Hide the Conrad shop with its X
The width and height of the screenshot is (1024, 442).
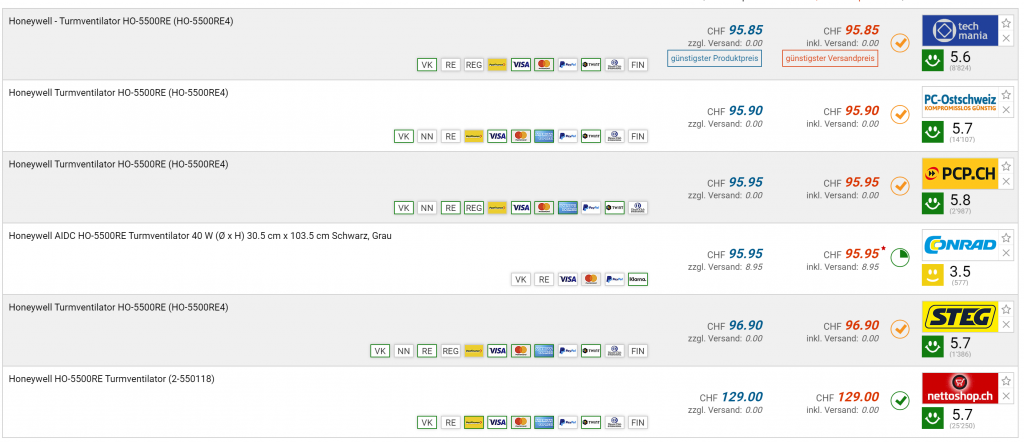pos(1007,254)
